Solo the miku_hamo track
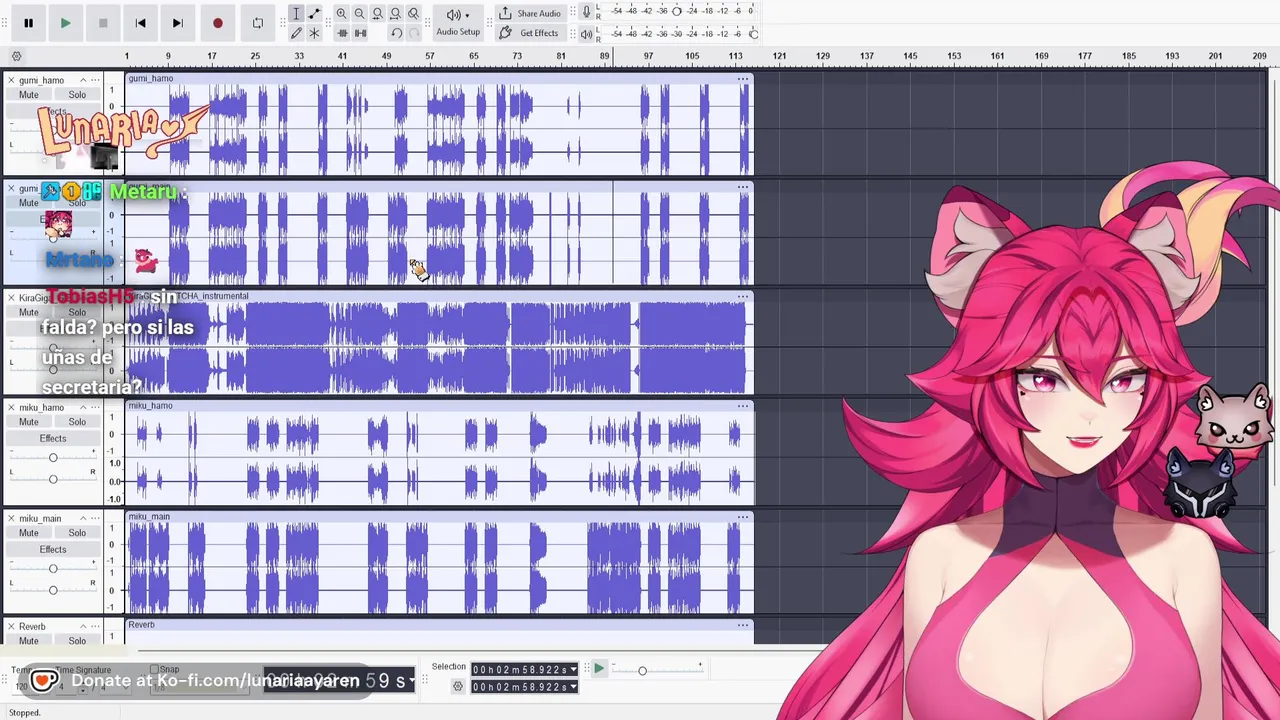 coord(77,422)
